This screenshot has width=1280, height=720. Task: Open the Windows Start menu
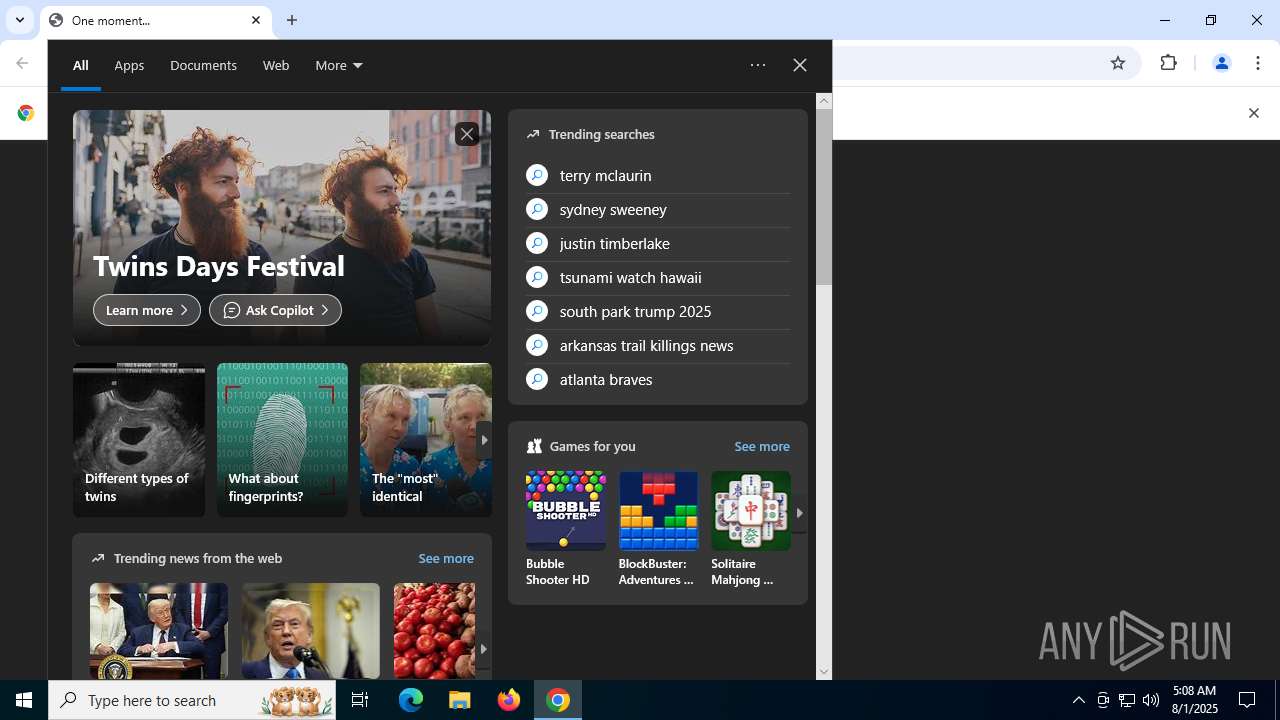(x=24, y=700)
